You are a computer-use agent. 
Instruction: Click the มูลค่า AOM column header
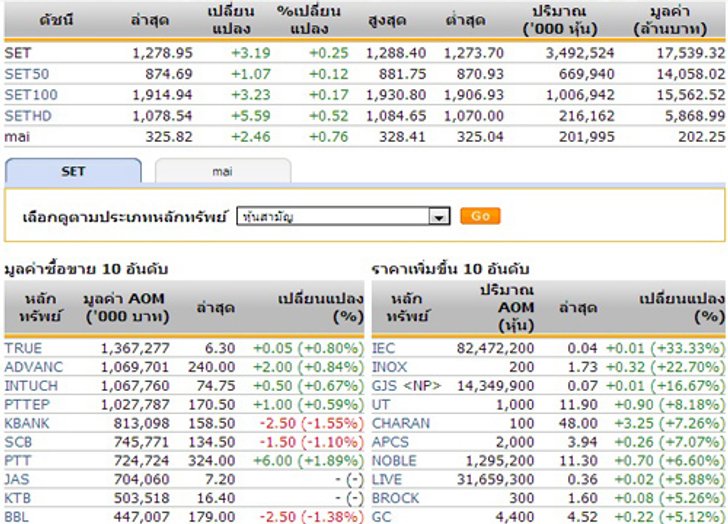point(126,307)
